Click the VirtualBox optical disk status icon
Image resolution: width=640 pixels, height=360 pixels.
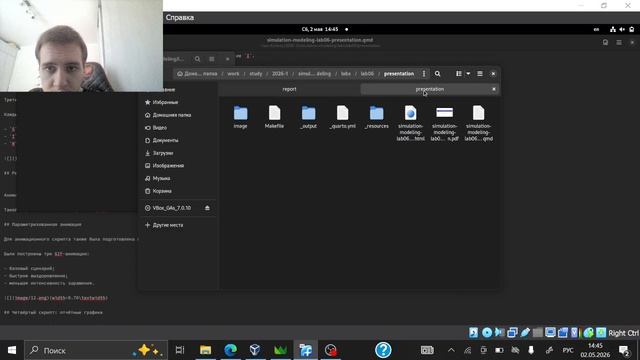click(x=487, y=333)
